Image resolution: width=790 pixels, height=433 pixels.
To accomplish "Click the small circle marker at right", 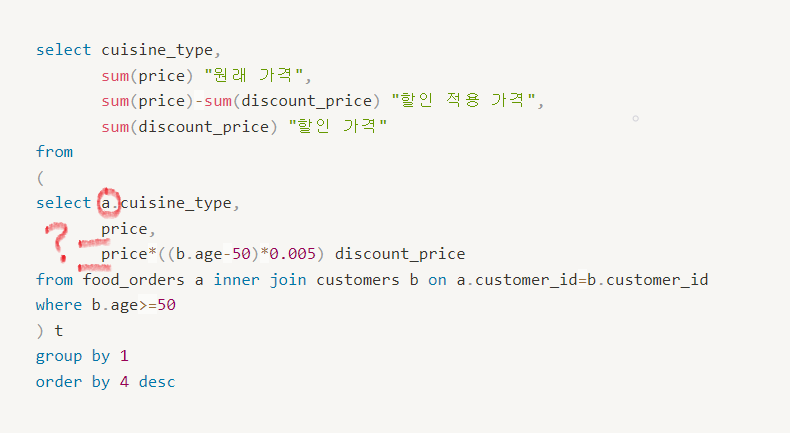I will point(635,118).
